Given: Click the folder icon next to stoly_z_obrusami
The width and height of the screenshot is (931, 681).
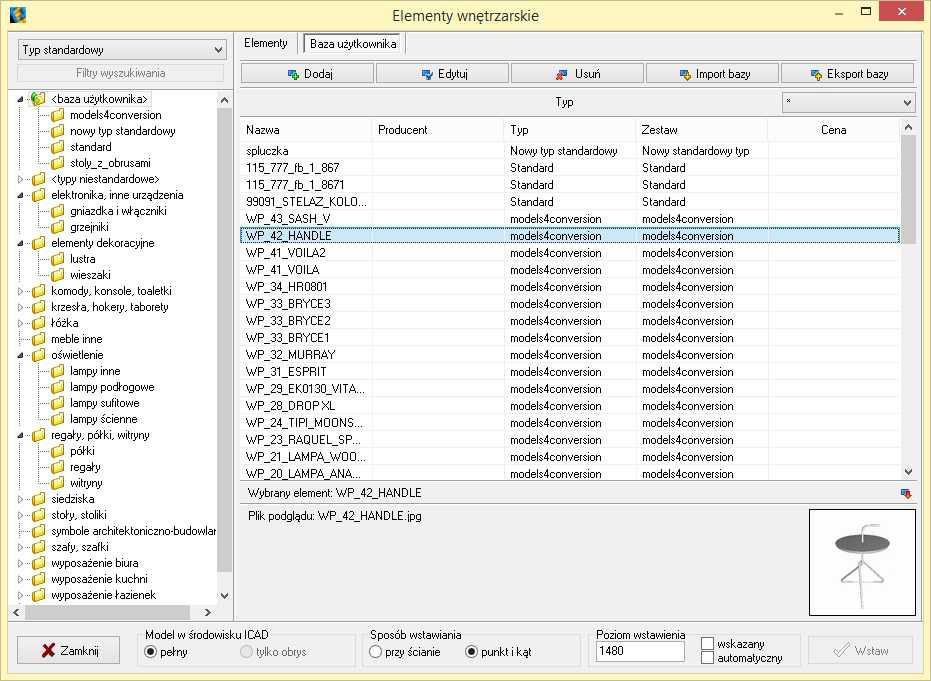Looking at the screenshot, I should [58, 163].
